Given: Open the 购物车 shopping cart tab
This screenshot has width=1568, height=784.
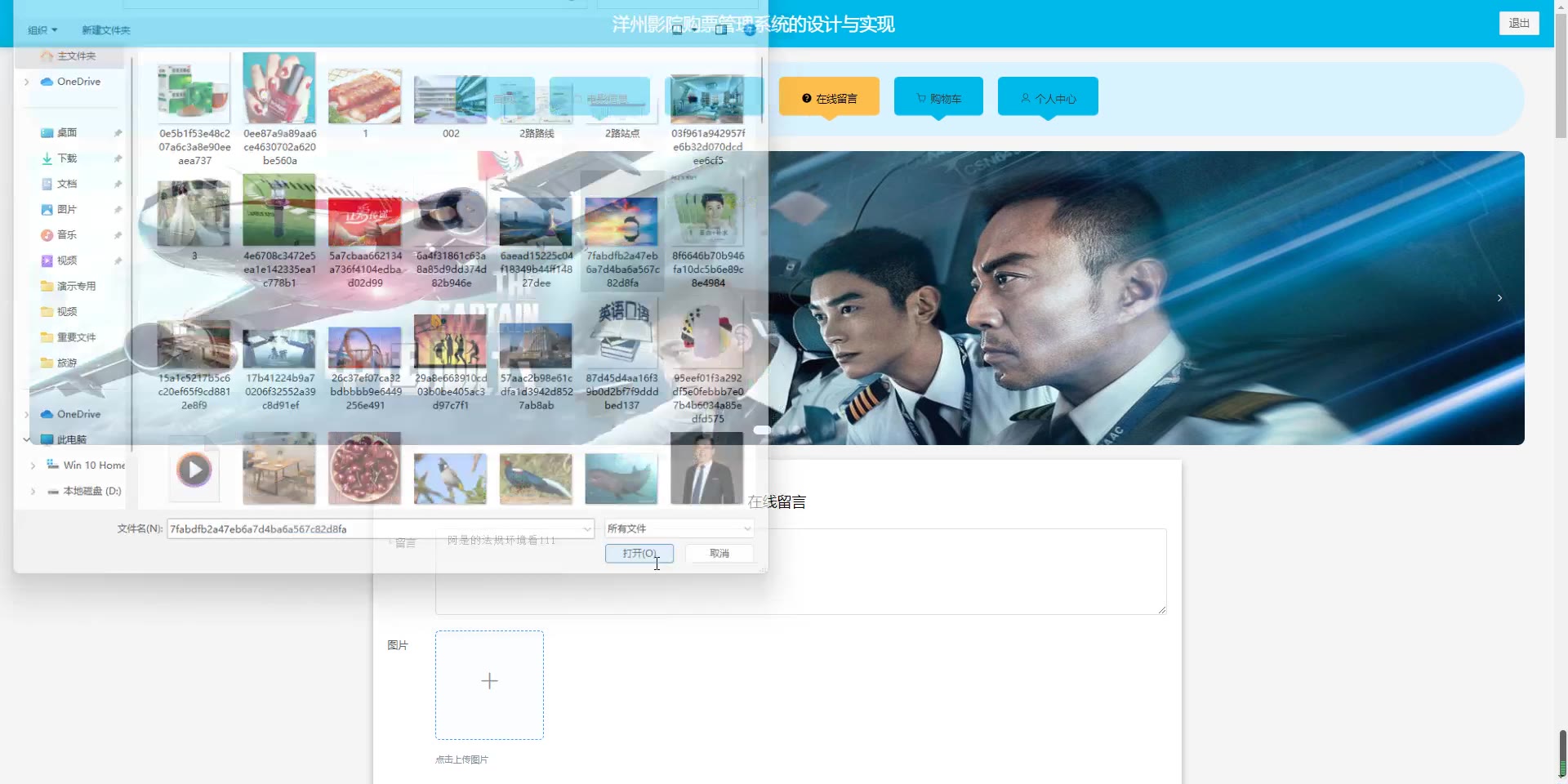Looking at the screenshot, I should 938,98.
